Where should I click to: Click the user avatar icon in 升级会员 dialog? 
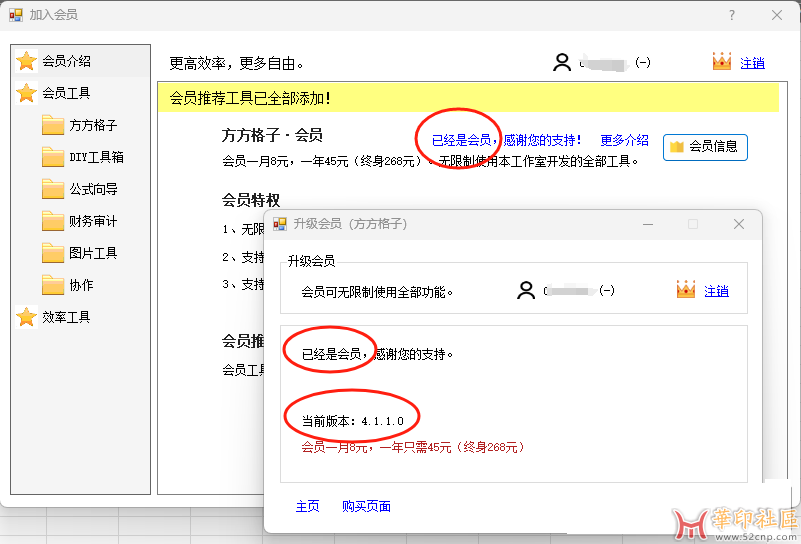pos(526,290)
